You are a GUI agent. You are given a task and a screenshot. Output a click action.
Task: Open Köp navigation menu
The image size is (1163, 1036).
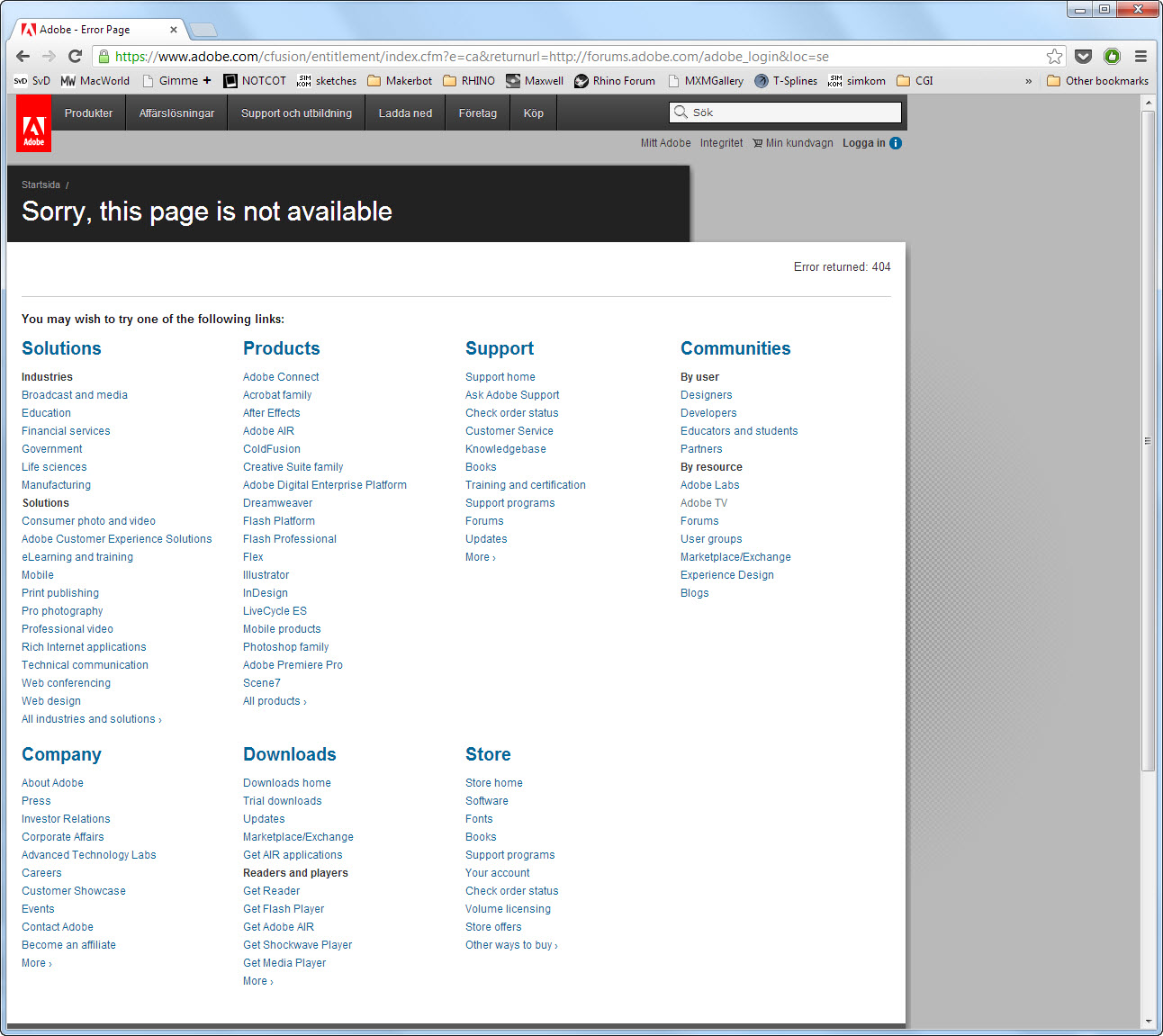[534, 113]
